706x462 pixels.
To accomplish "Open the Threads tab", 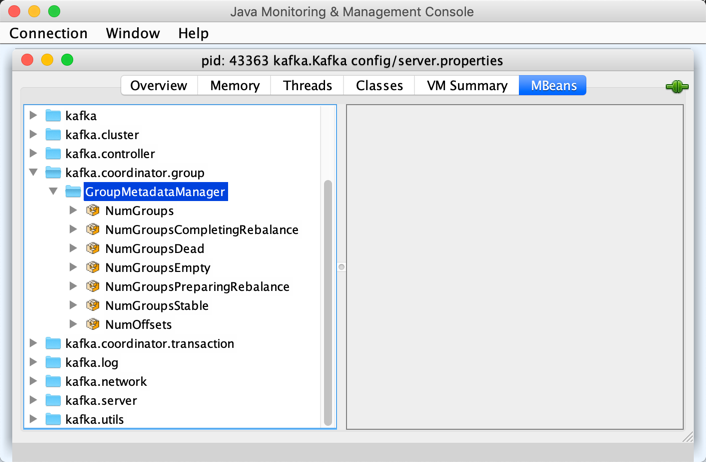I will pyautogui.click(x=307, y=86).
